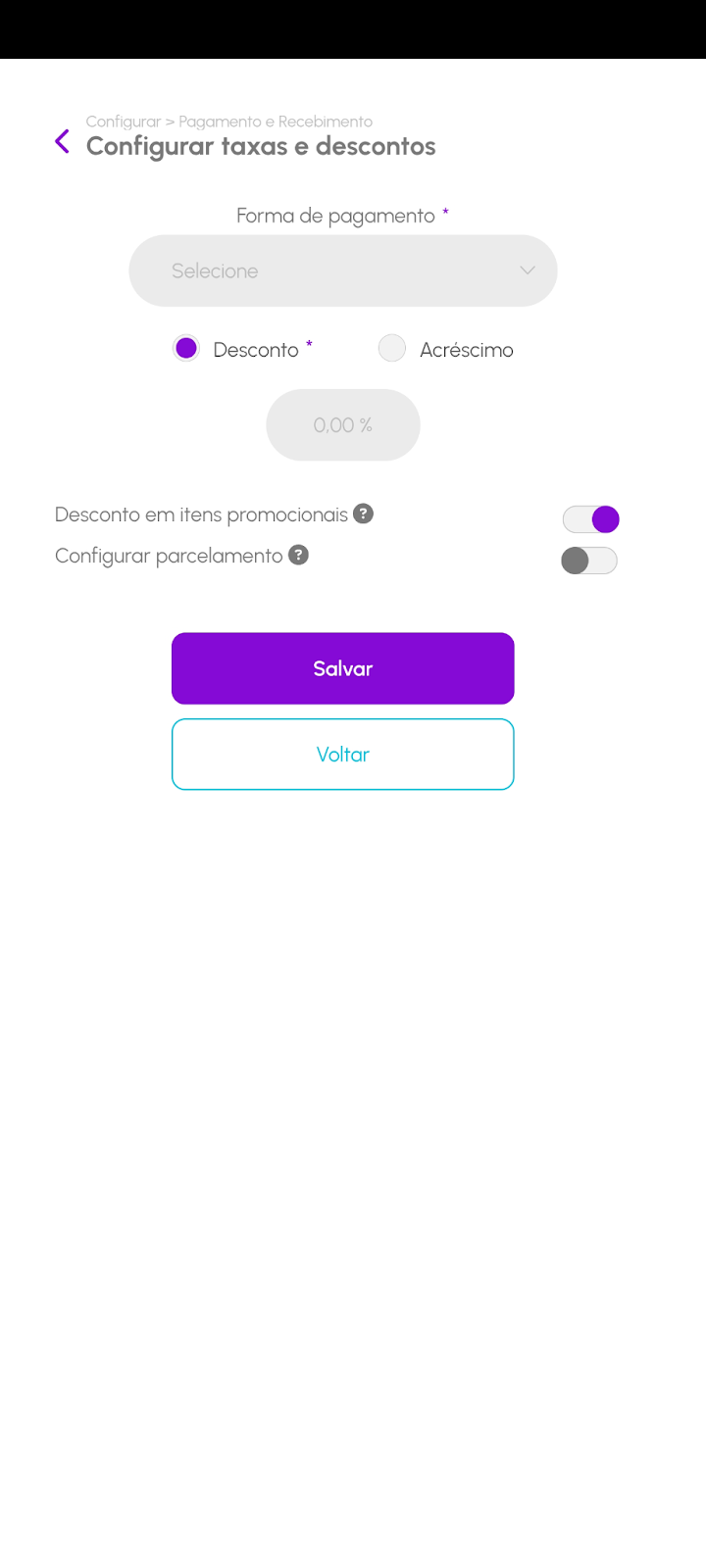Click the Forma de pagamento label

335,216
